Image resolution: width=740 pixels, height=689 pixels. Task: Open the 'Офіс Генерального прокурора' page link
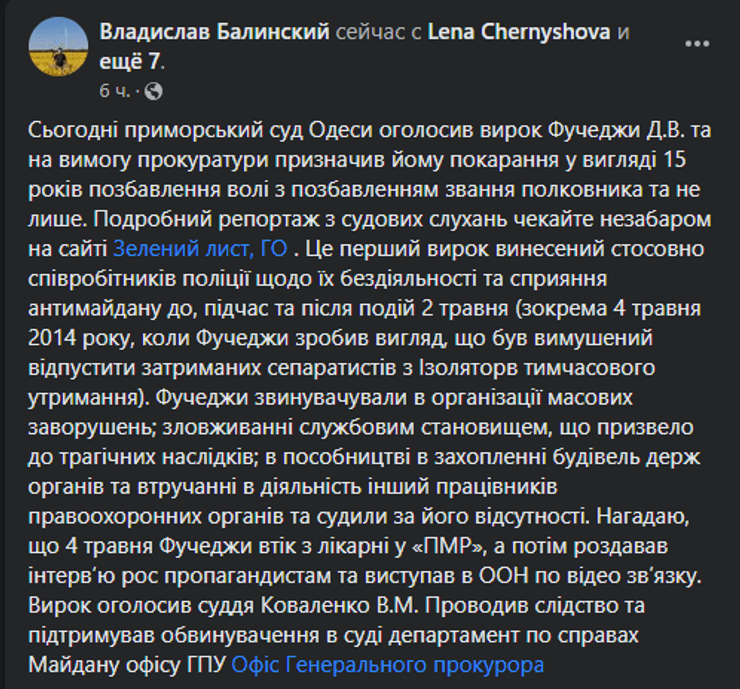390,664
